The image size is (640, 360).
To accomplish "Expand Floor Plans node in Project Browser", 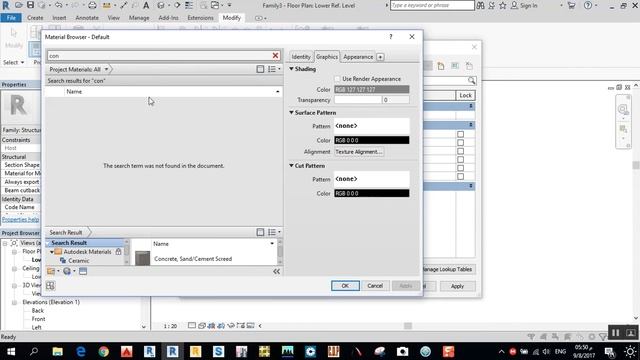I will pos(14,251).
